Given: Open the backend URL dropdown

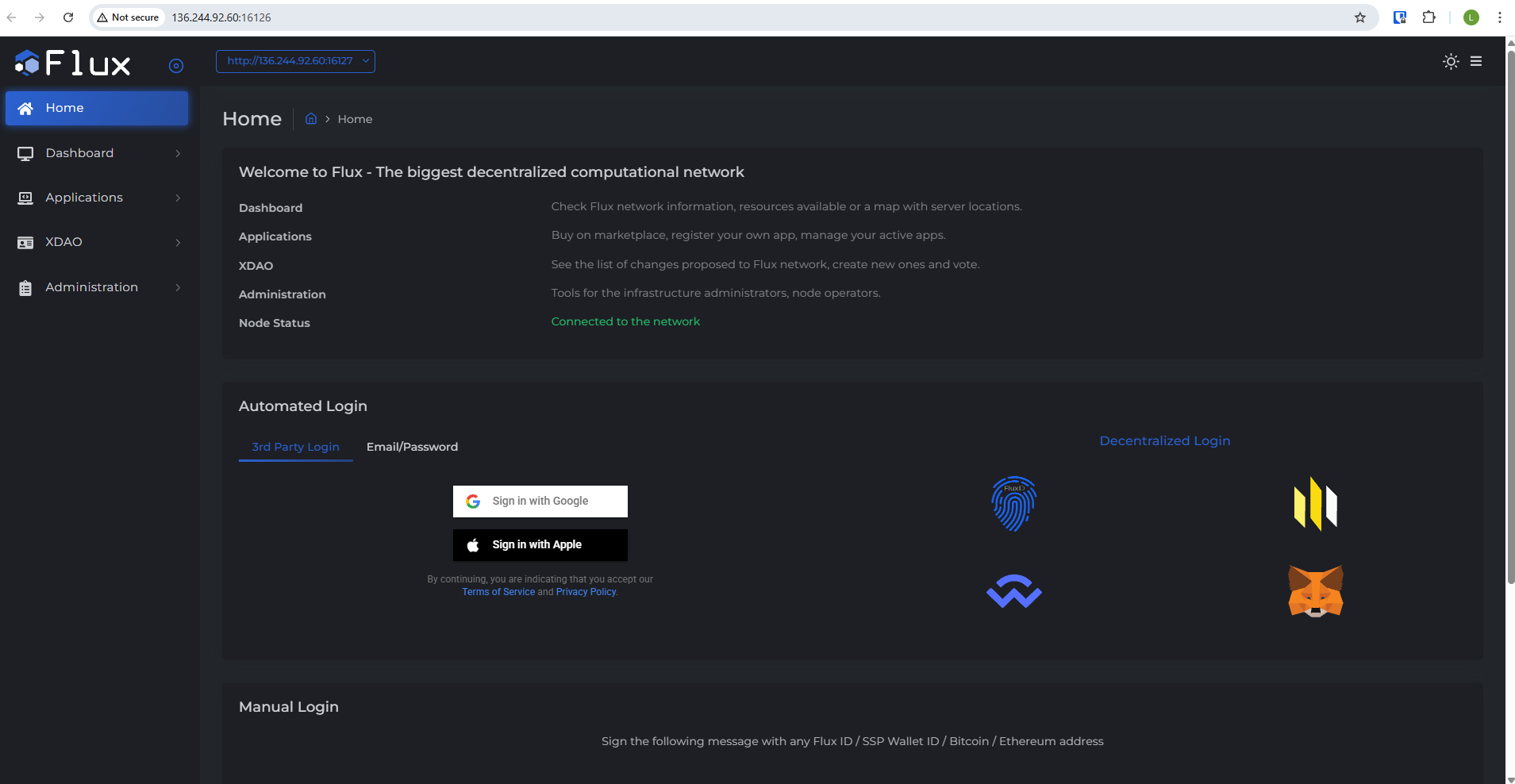Looking at the screenshot, I should (x=295, y=61).
